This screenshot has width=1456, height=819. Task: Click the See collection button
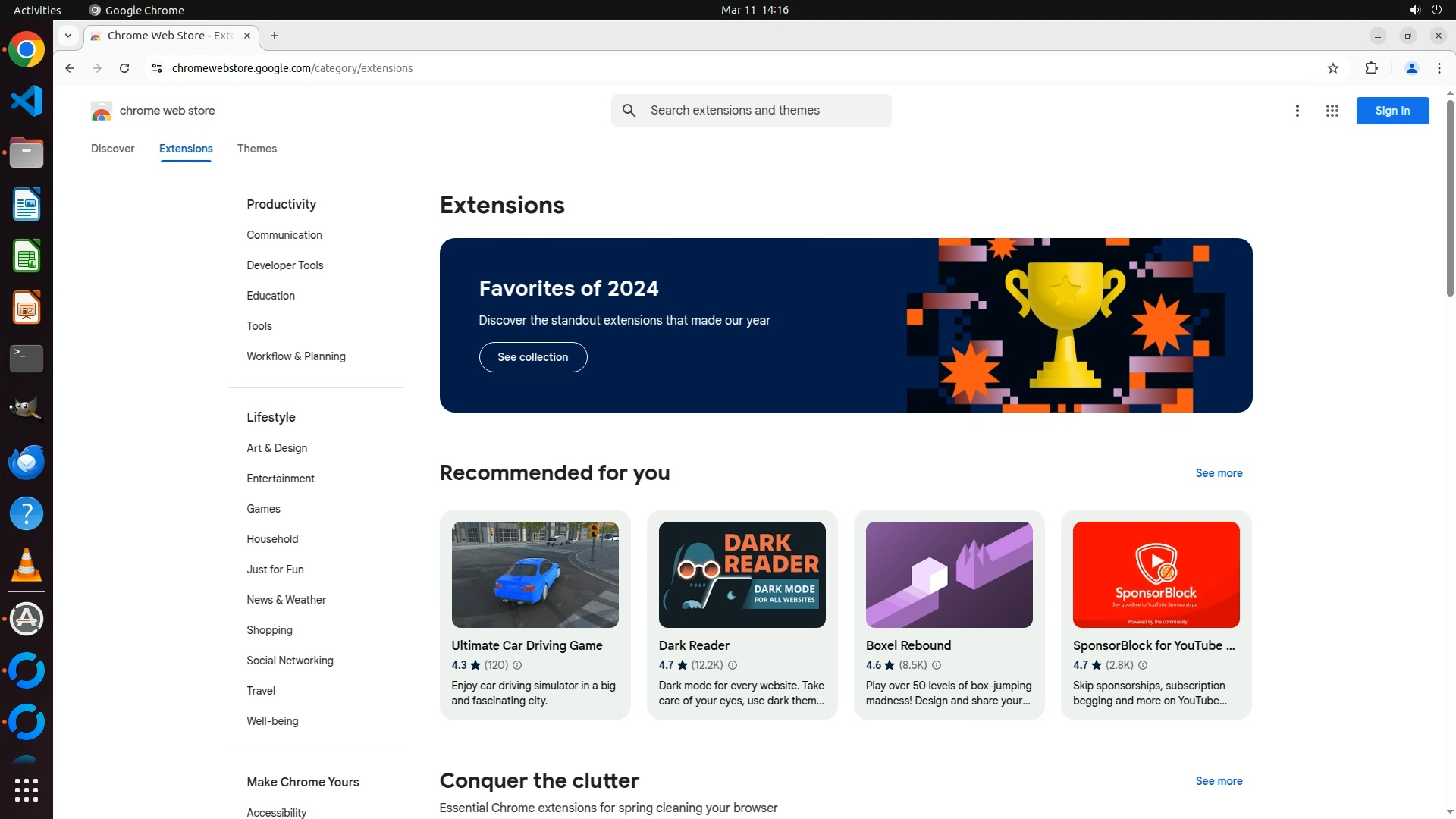point(532,357)
